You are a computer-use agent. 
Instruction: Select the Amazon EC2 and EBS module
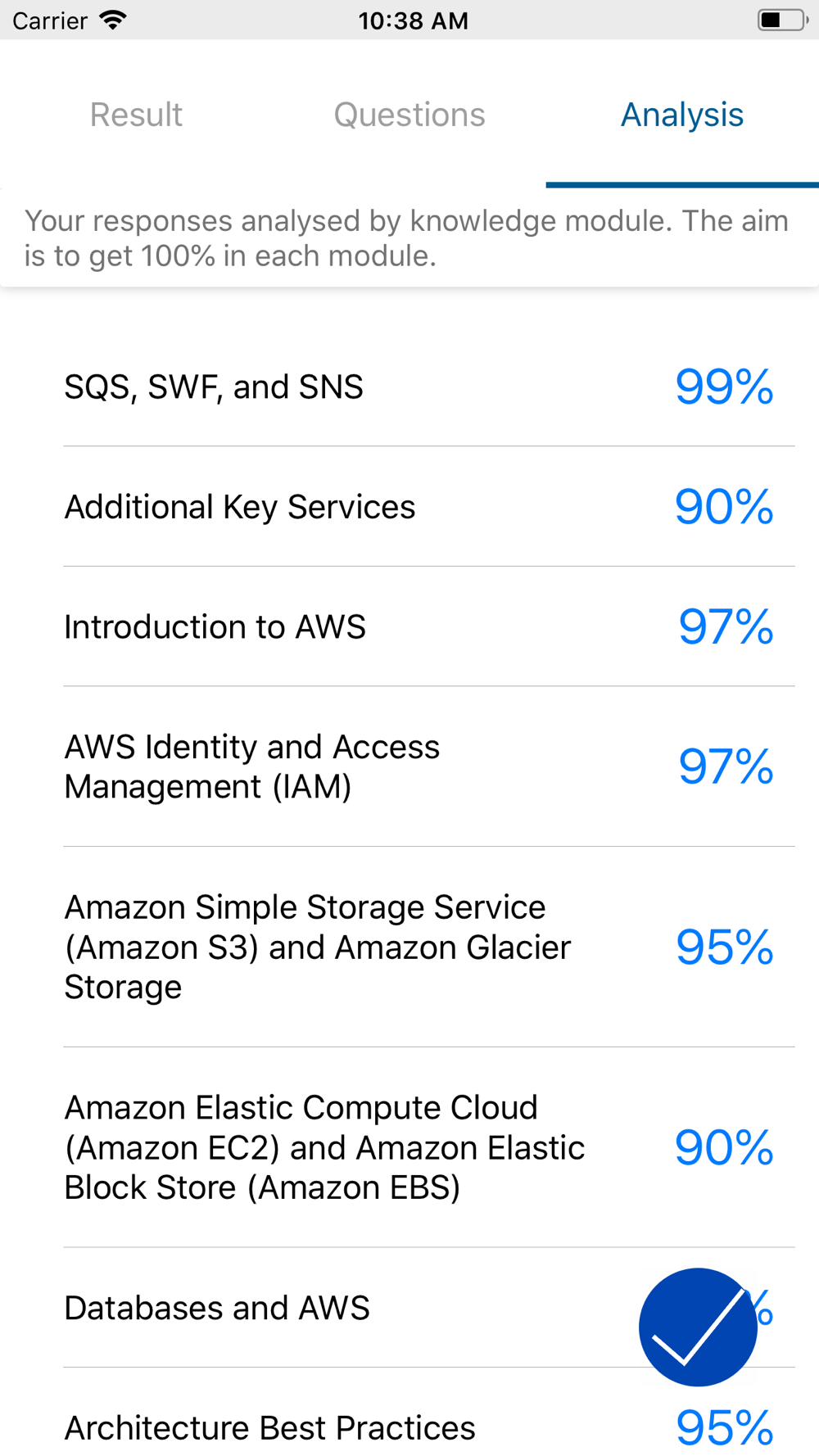click(x=409, y=1147)
